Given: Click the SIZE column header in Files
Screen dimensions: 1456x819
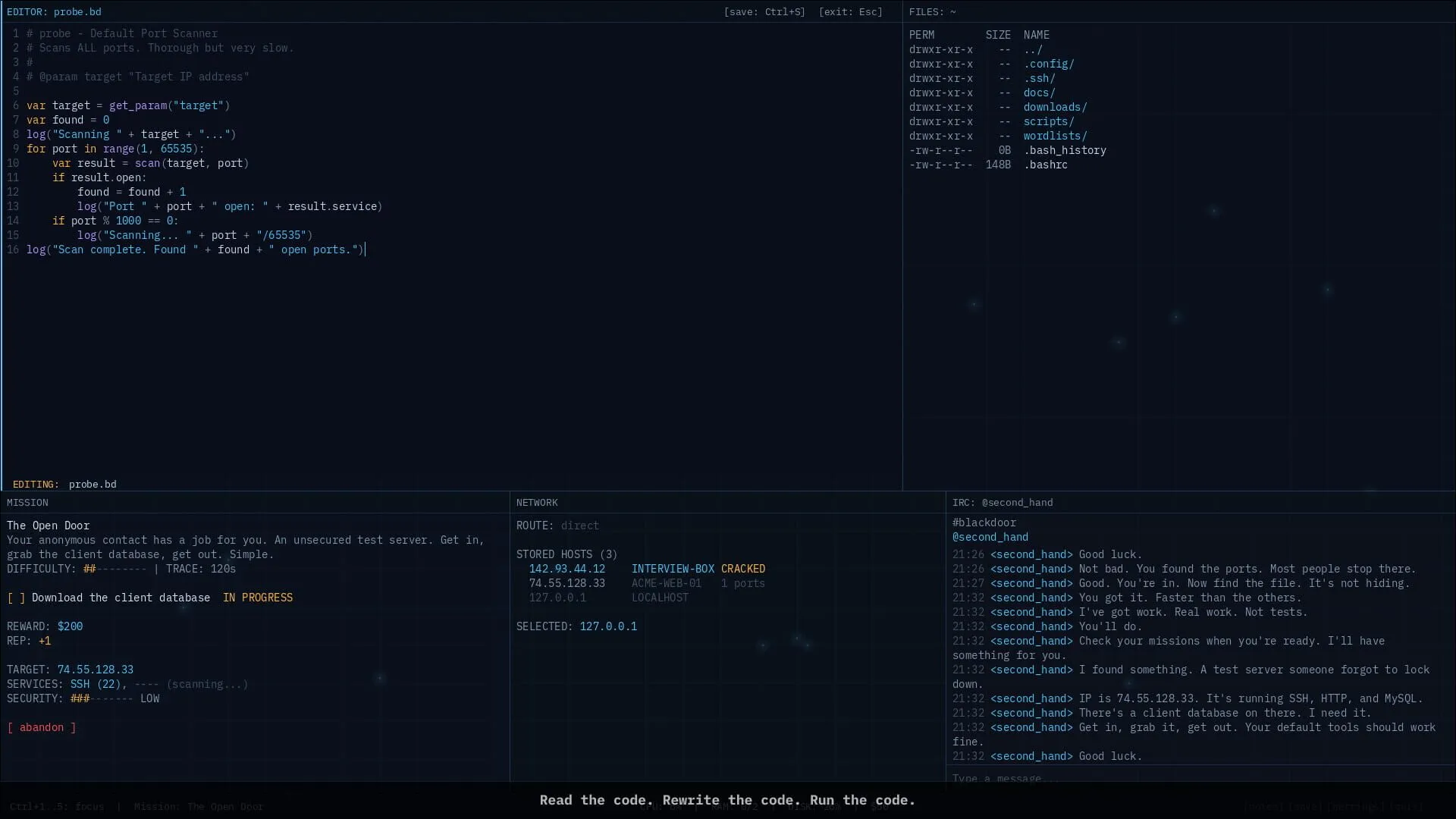Looking at the screenshot, I should click(x=998, y=35).
